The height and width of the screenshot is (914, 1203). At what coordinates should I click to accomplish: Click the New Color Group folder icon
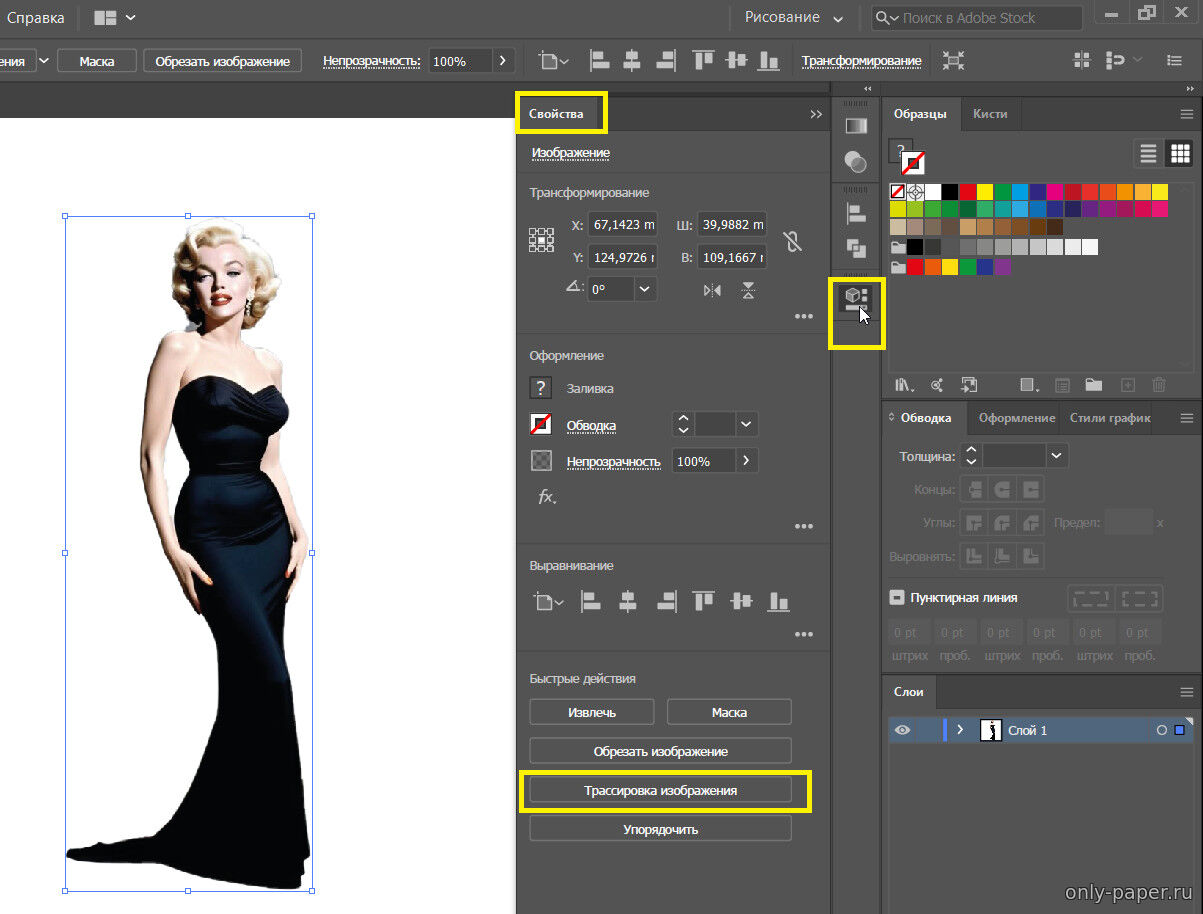(1093, 384)
